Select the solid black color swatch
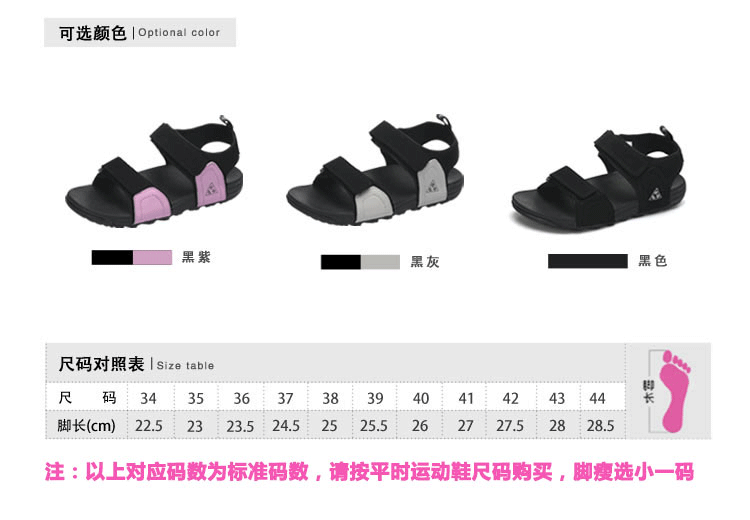The height and width of the screenshot is (520, 750). click(588, 261)
